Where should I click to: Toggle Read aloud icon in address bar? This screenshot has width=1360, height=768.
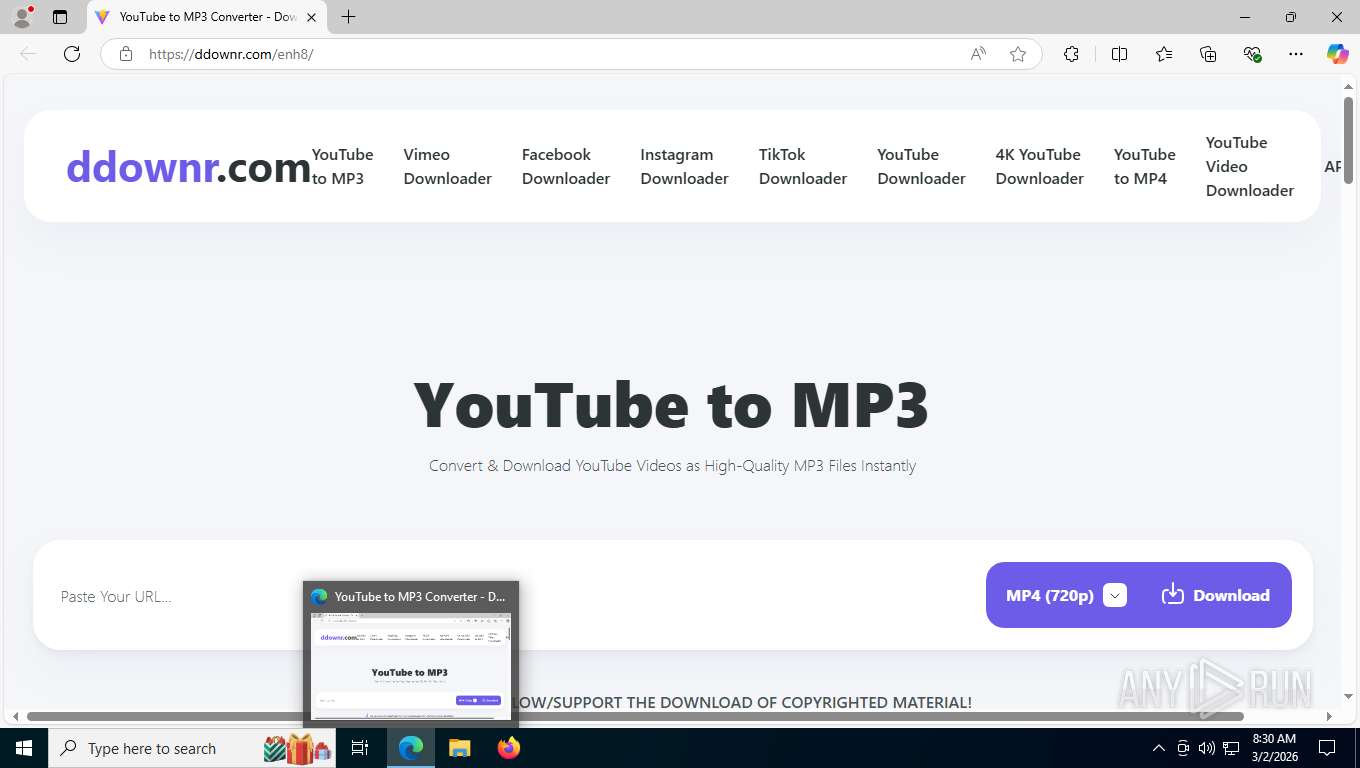click(x=978, y=54)
